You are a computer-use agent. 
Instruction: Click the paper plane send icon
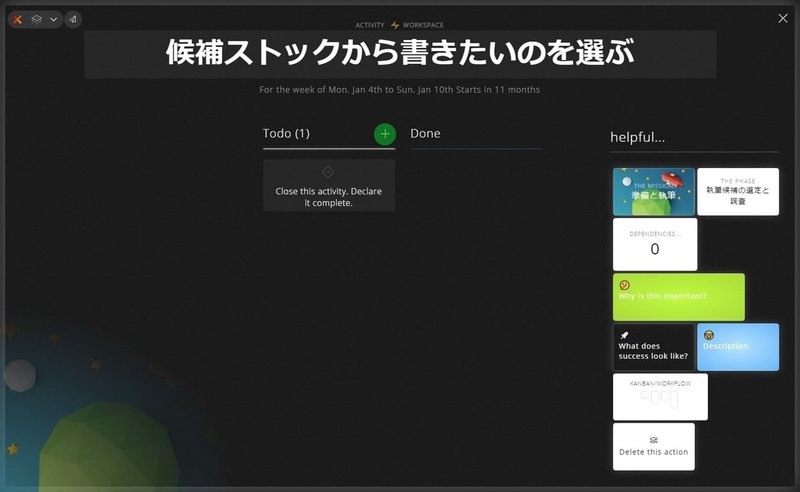point(73,19)
